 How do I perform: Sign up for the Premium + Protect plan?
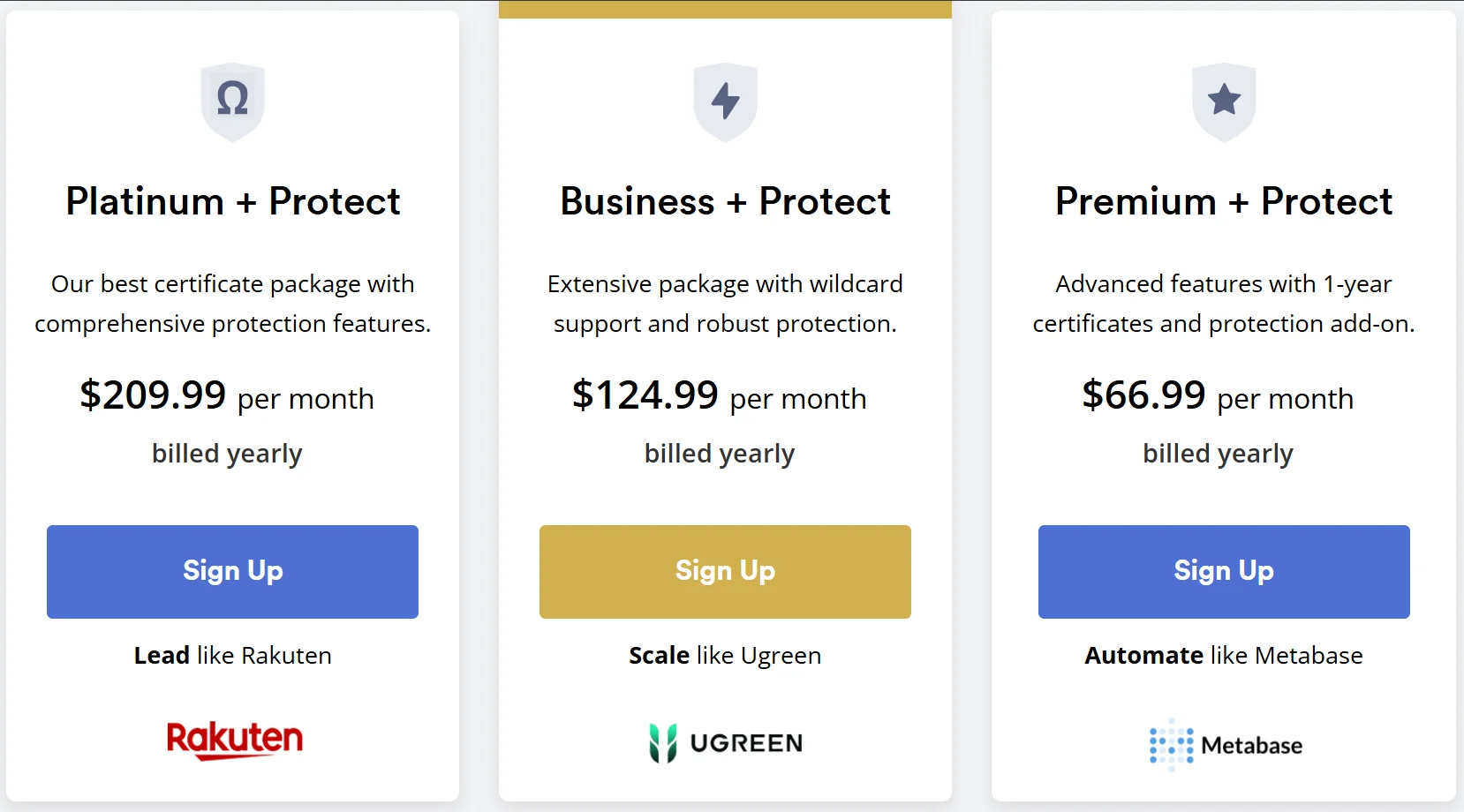click(1224, 571)
